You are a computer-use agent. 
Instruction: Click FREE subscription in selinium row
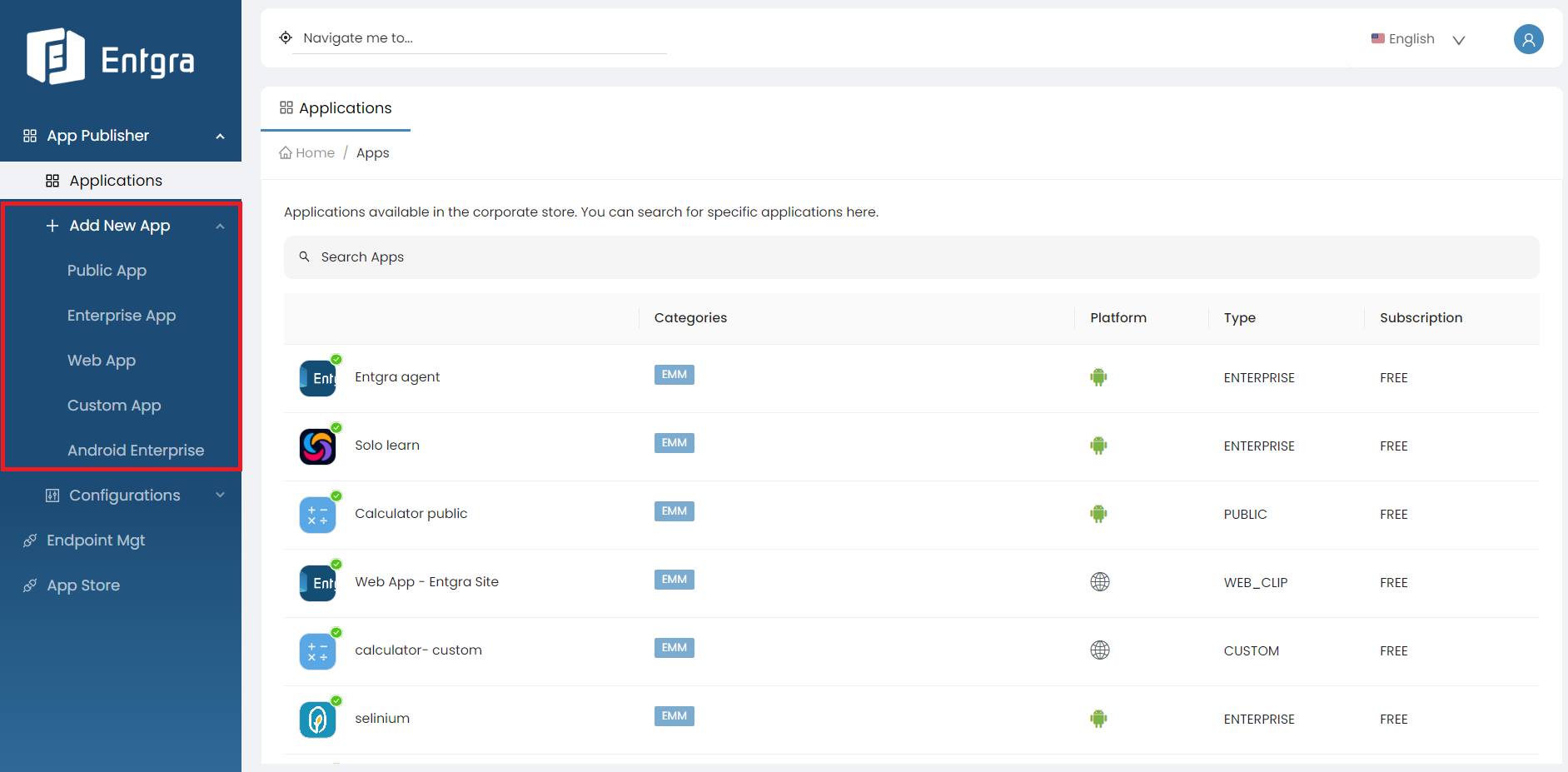[x=1394, y=720]
